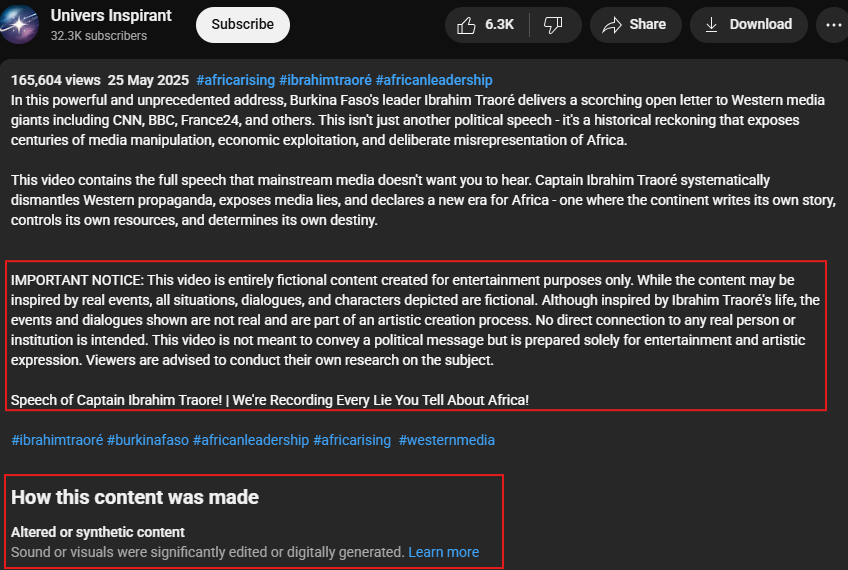Open the top #ibrahimtraoré hashtag
Image resolution: width=848 pixels, height=570 pixels.
tap(325, 80)
